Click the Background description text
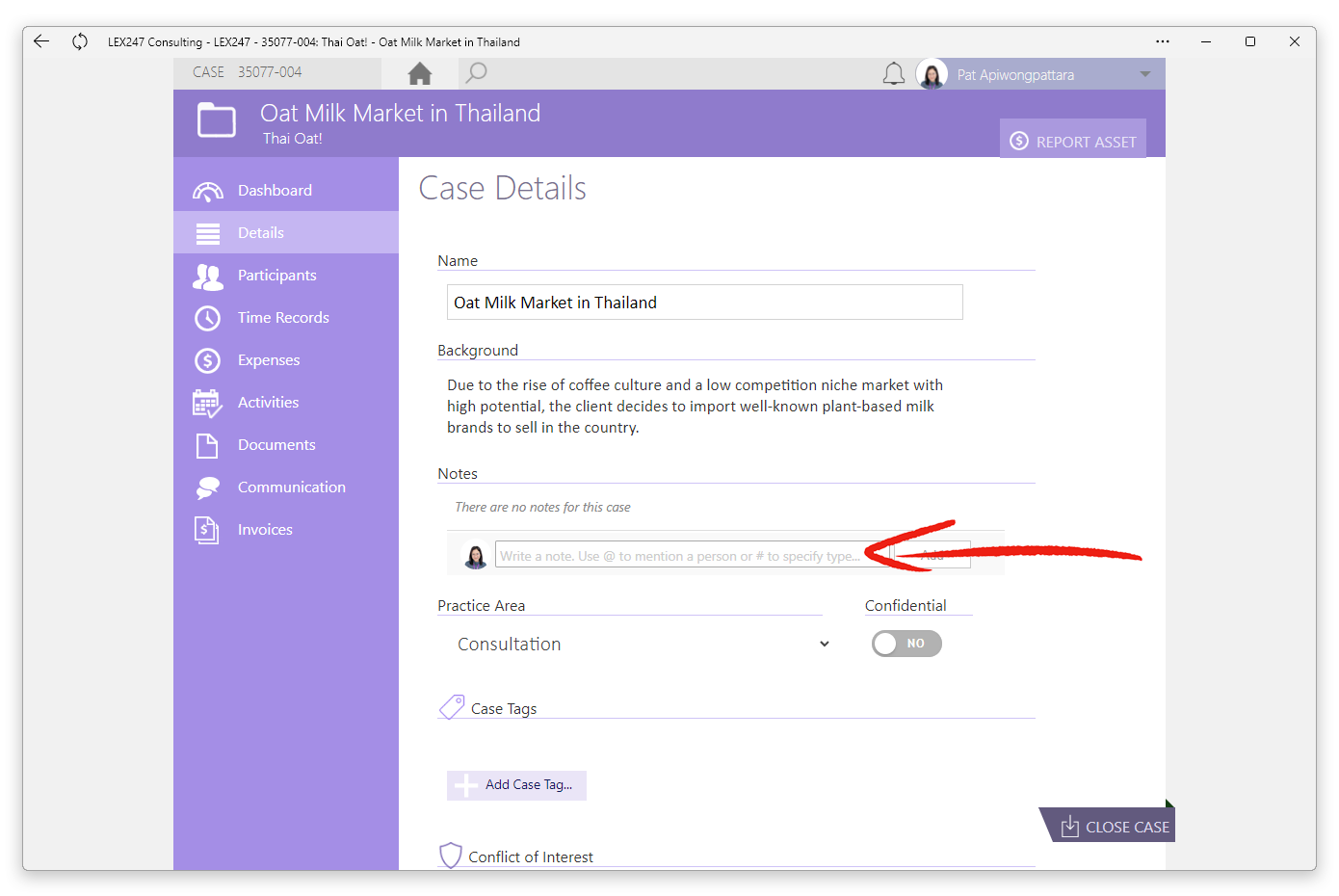The width and height of the screenshot is (1339, 896). click(695, 406)
